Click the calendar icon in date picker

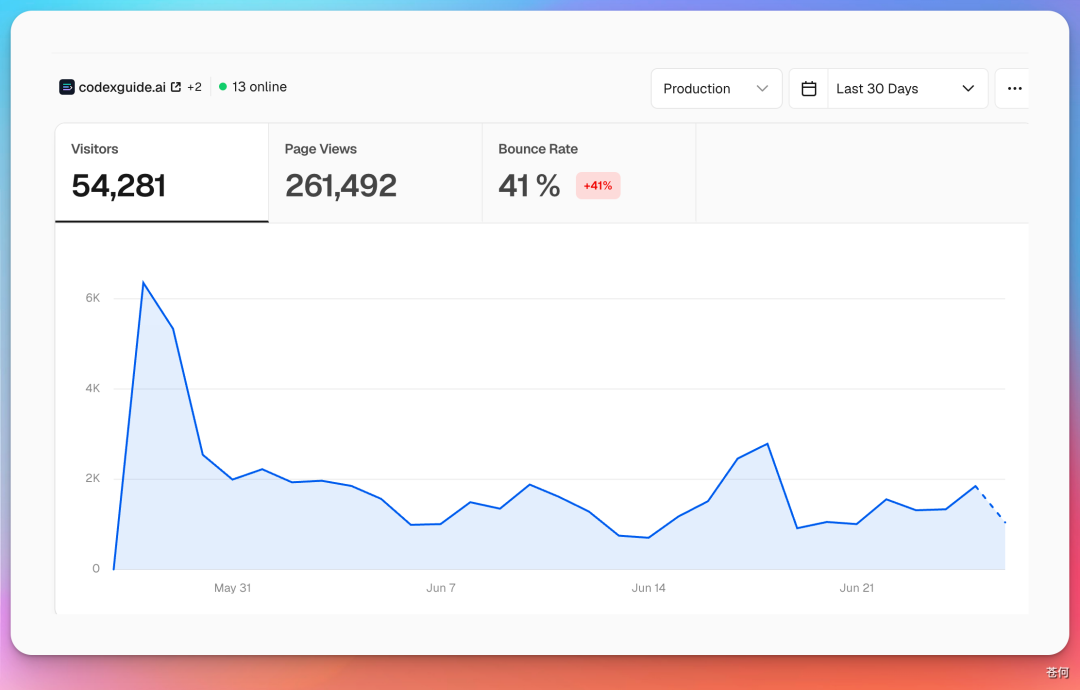pyautogui.click(x=809, y=88)
